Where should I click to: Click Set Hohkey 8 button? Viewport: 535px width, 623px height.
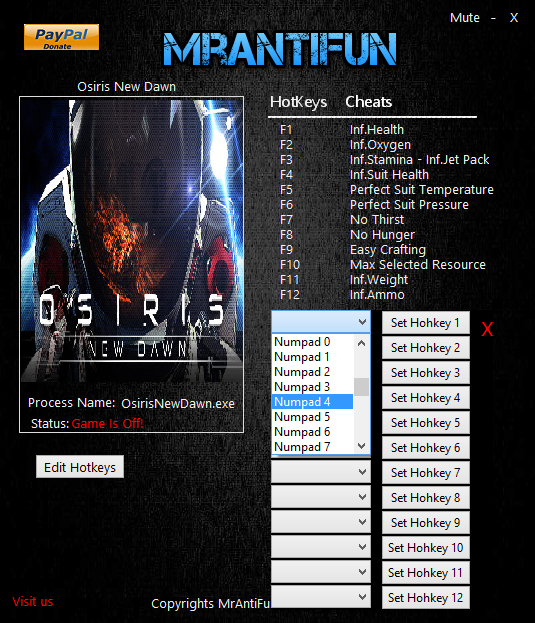[x=425, y=497]
